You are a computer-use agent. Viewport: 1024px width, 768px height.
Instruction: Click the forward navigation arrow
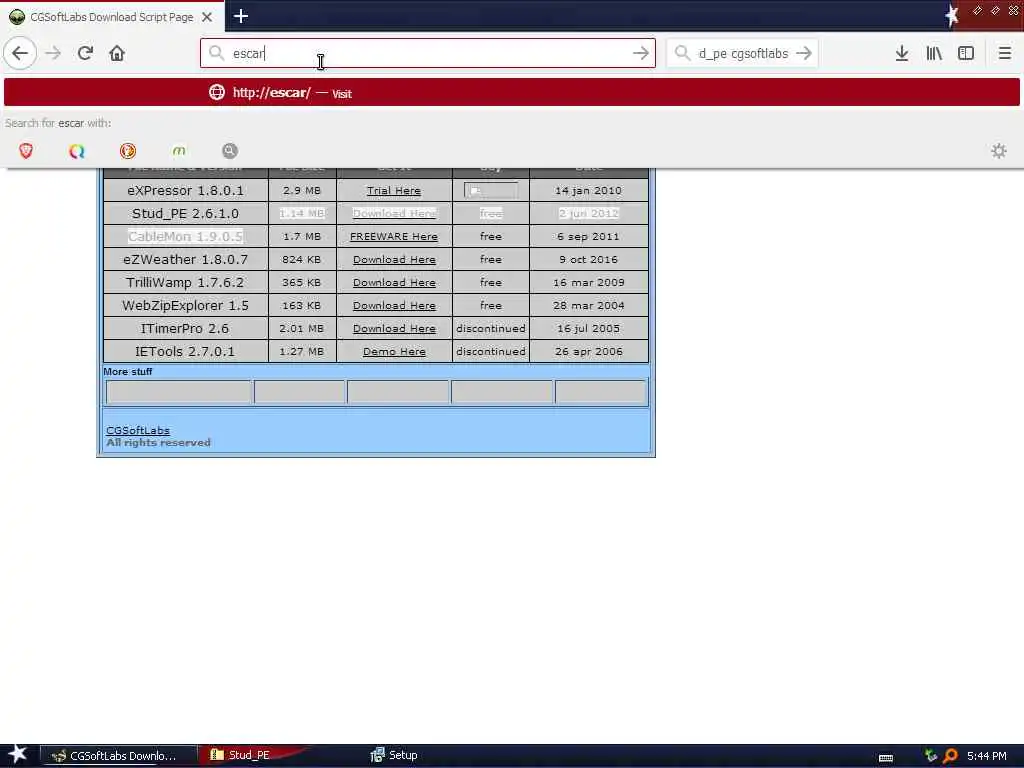tap(53, 53)
